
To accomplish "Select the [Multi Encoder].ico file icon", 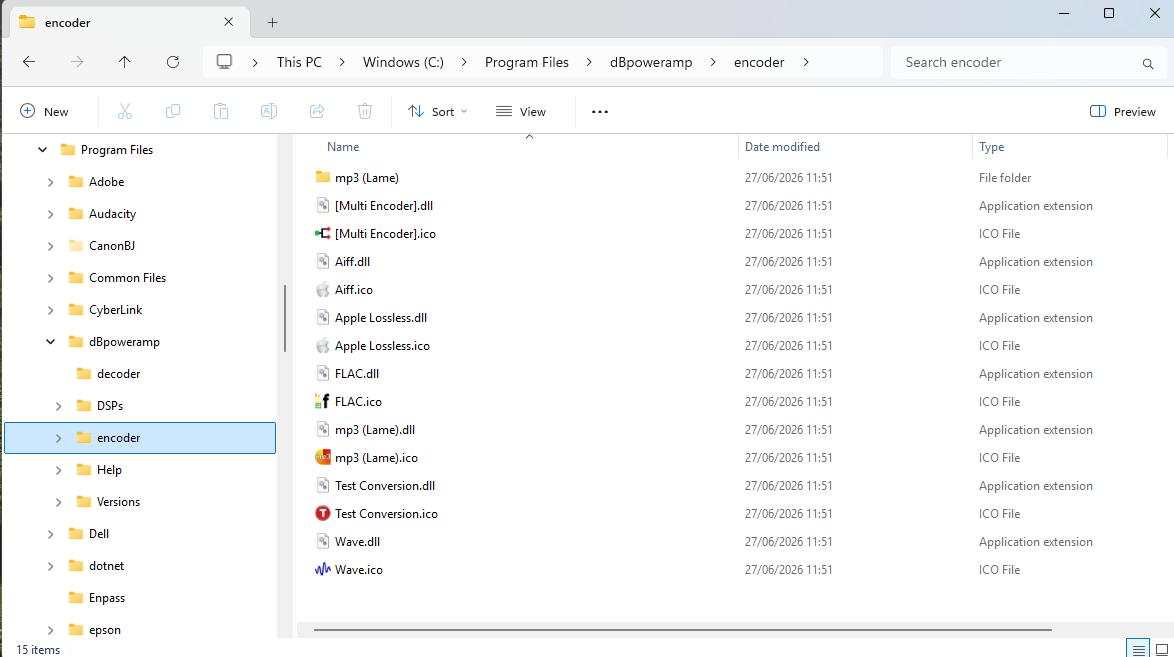I will [323, 234].
